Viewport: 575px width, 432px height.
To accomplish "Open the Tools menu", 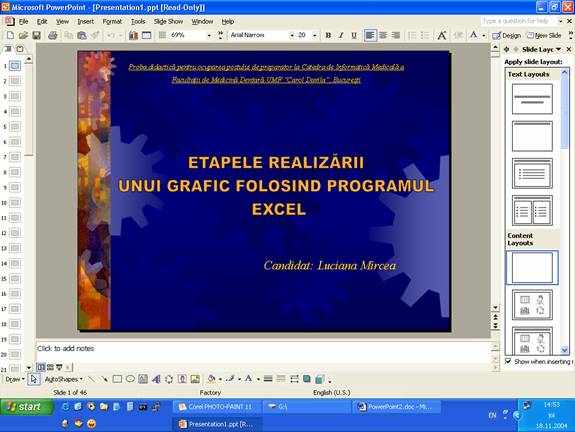I will [138, 22].
